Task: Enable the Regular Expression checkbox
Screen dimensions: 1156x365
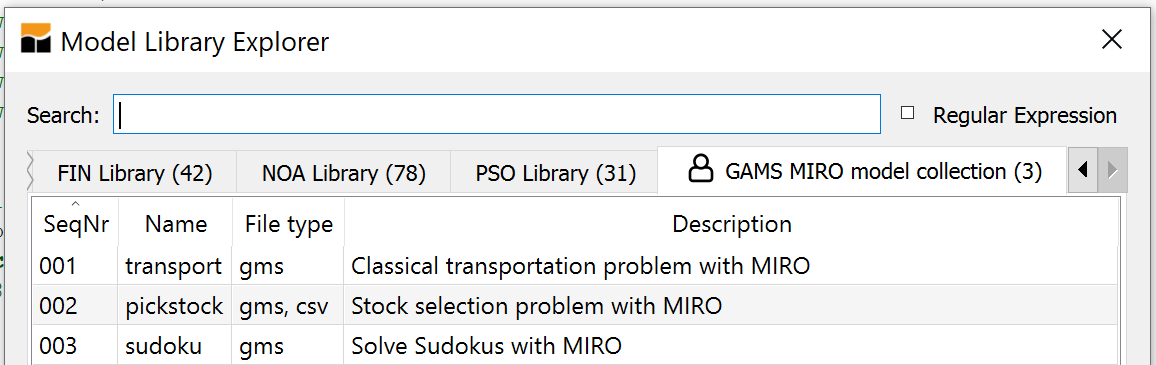Action: pos(908,114)
